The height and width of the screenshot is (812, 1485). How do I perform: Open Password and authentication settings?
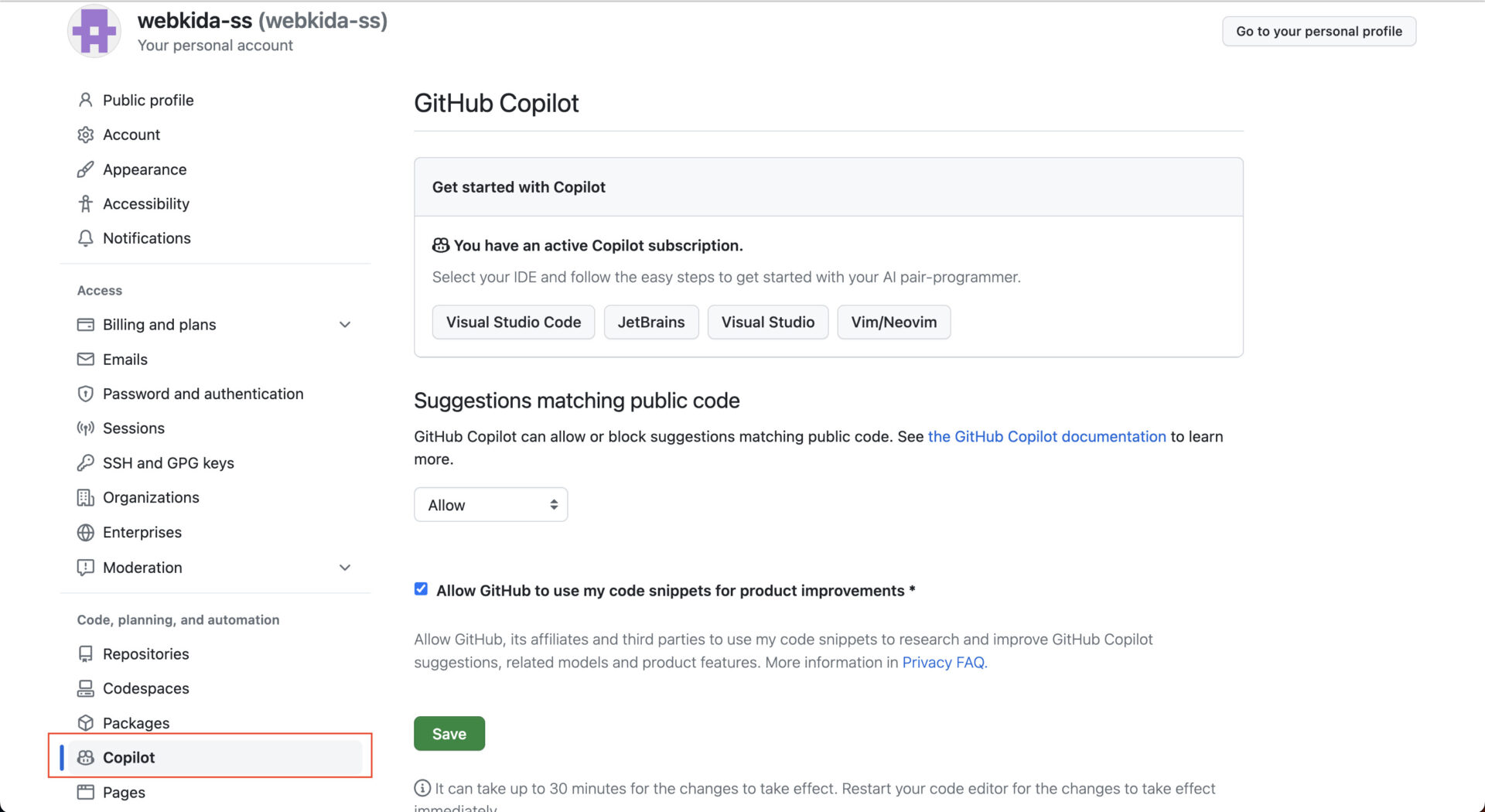pos(203,394)
